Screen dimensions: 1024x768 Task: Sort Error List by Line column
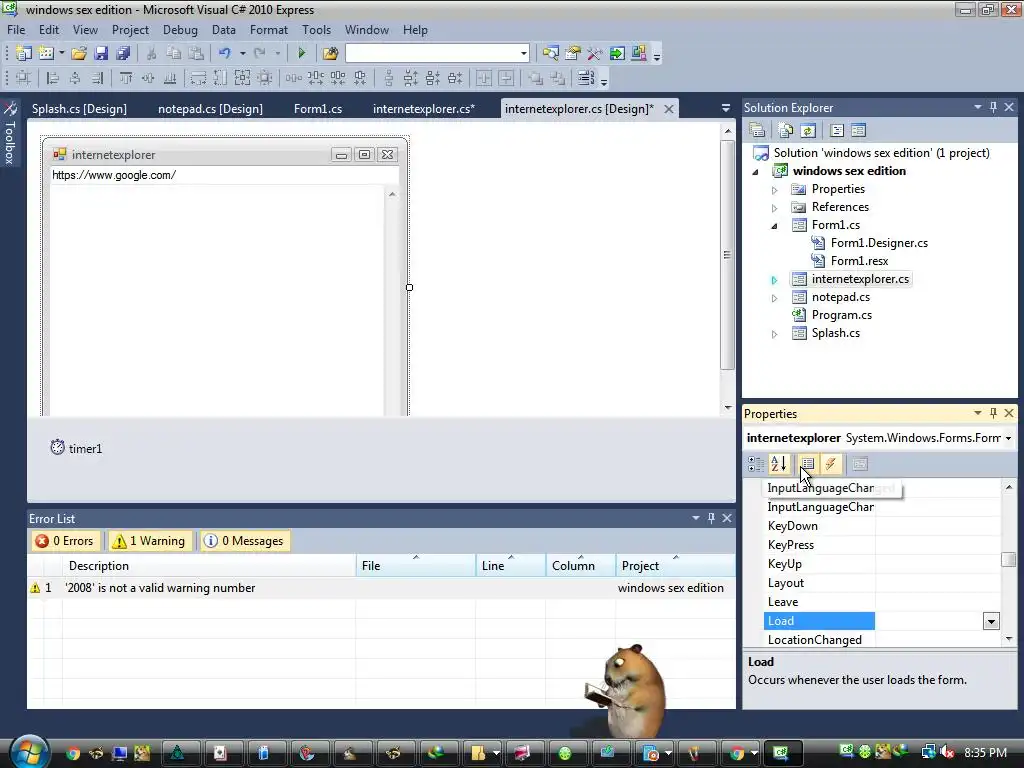click(511, 566)
